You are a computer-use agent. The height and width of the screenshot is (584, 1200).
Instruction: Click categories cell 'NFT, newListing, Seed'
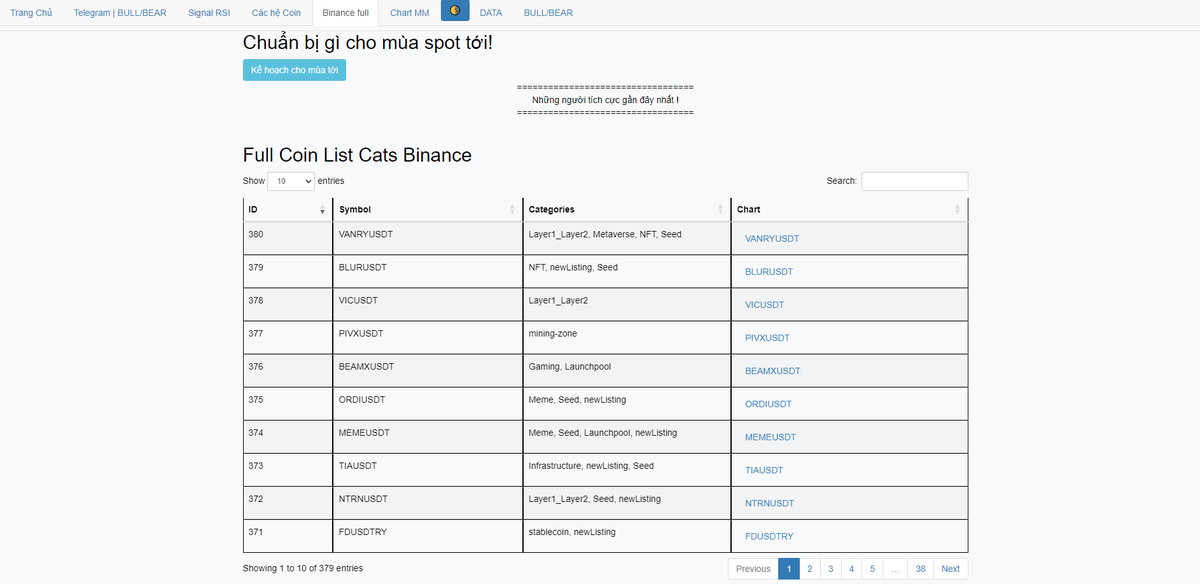click(x=627, y=272)
